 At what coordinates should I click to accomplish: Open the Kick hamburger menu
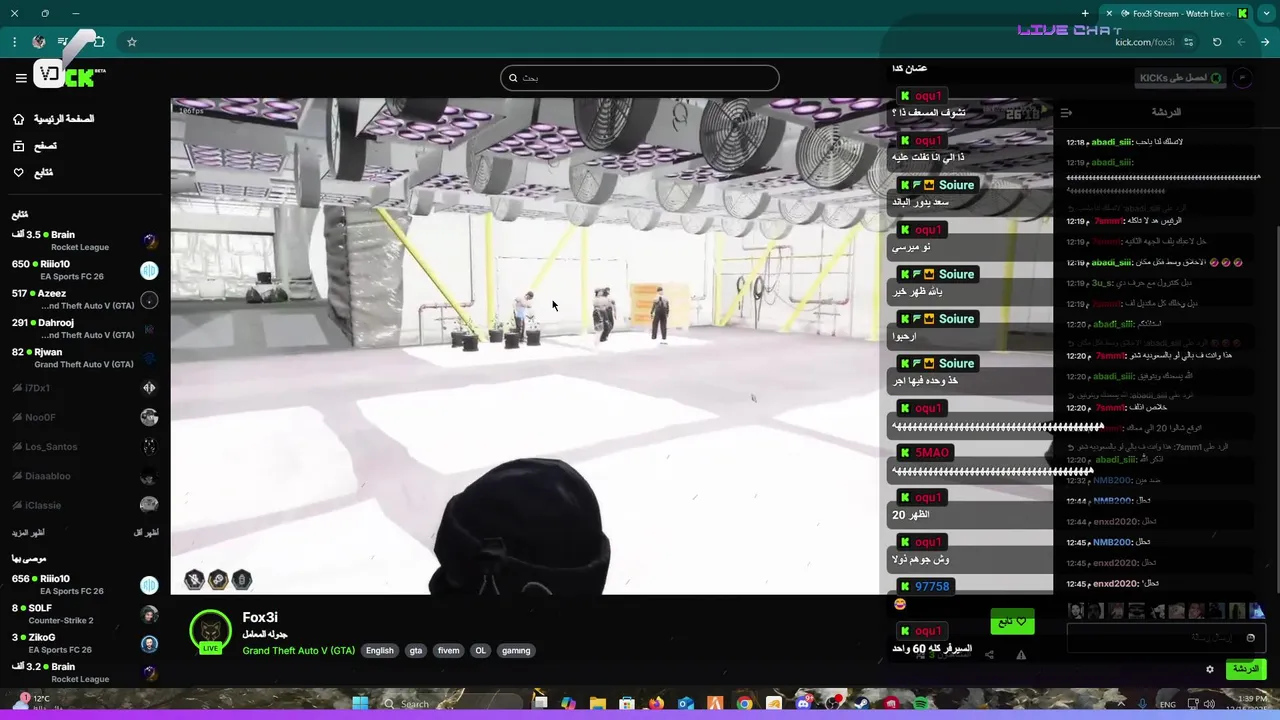[x=20, y=78]
